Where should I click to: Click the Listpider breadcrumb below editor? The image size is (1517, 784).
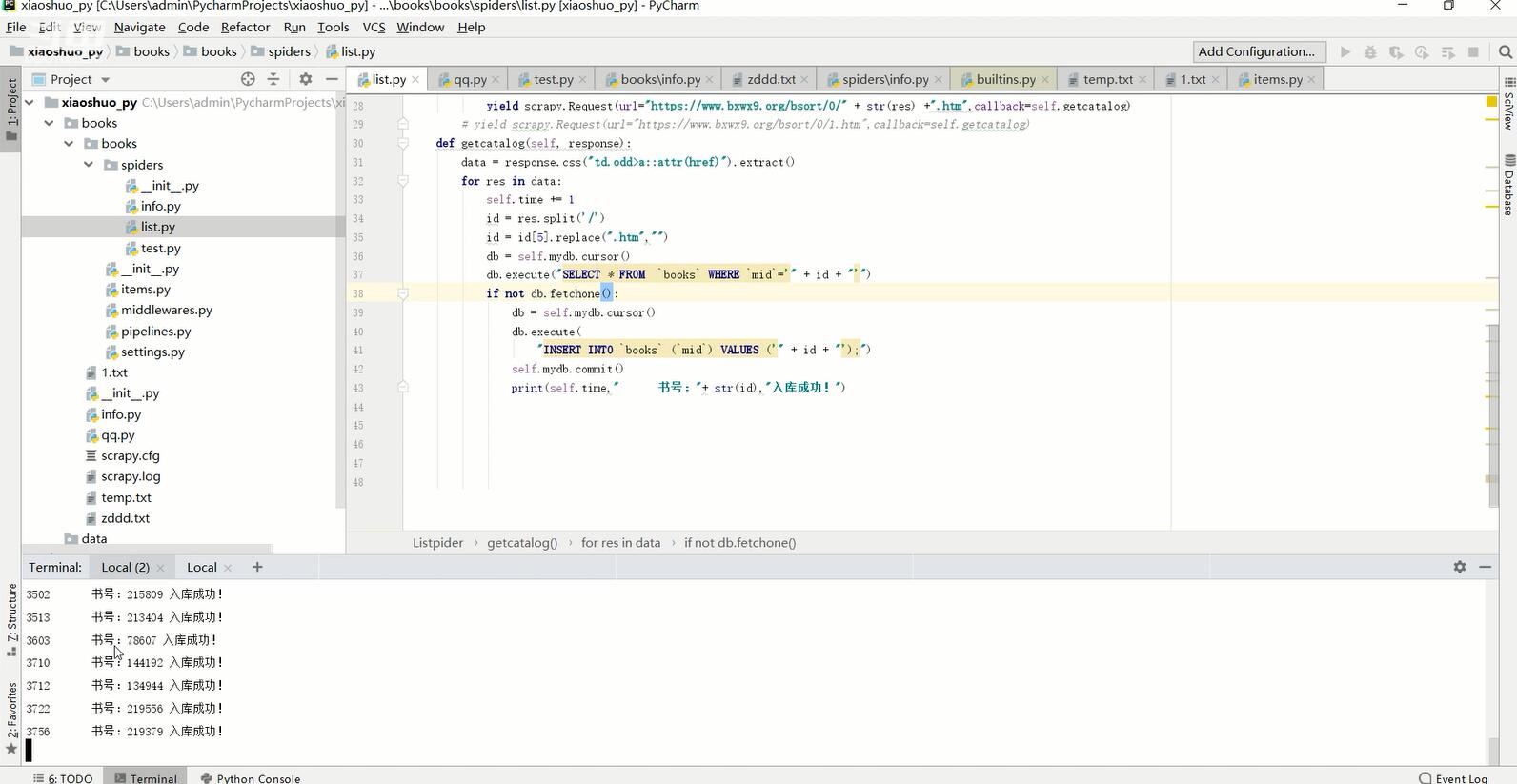(437, 543)
